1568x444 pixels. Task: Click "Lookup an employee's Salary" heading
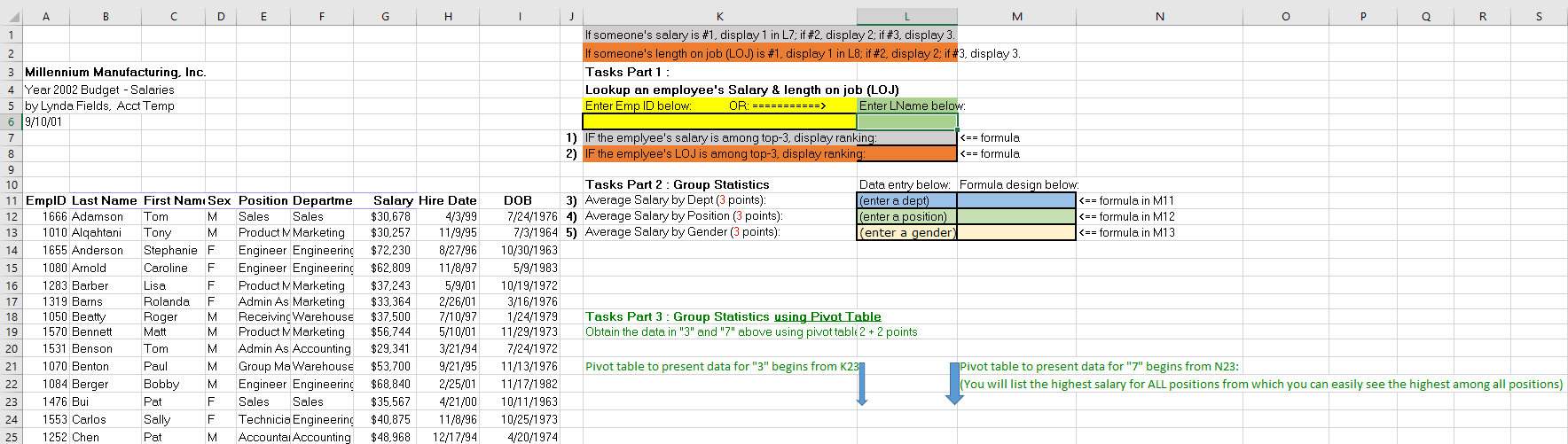pos(741,90)
